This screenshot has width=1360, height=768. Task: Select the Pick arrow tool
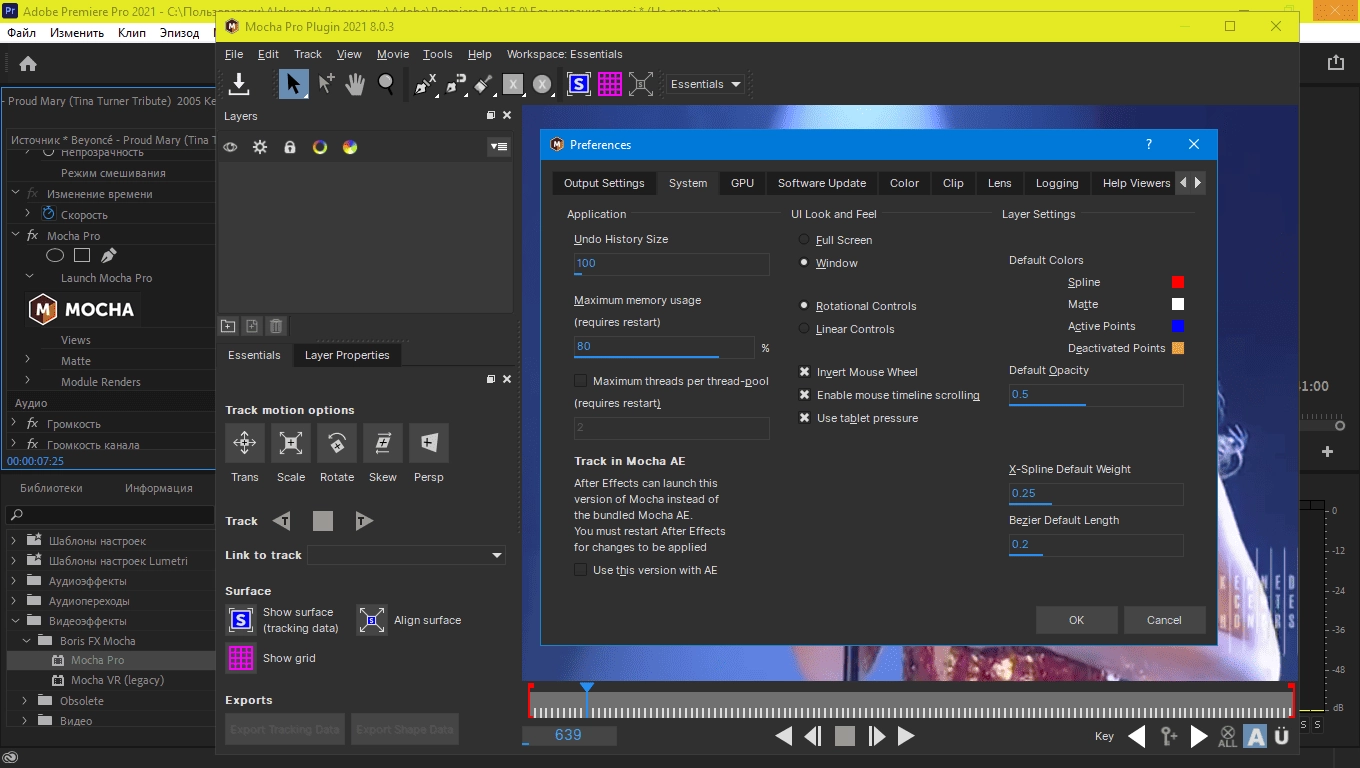click(293, 84)
